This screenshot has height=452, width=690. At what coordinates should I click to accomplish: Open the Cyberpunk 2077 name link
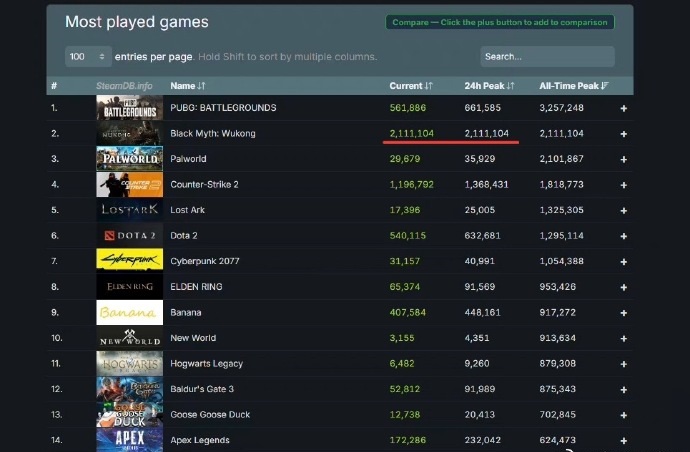[x=205, y=261]
